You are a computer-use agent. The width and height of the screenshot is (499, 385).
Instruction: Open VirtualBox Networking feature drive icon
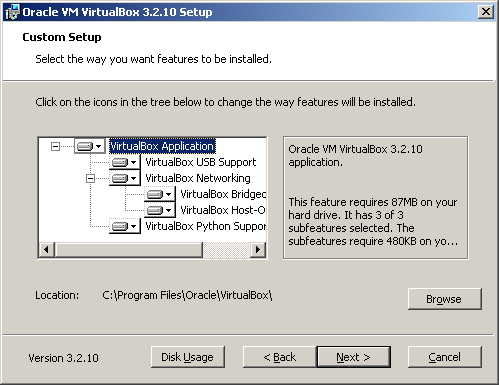point(125,178)
